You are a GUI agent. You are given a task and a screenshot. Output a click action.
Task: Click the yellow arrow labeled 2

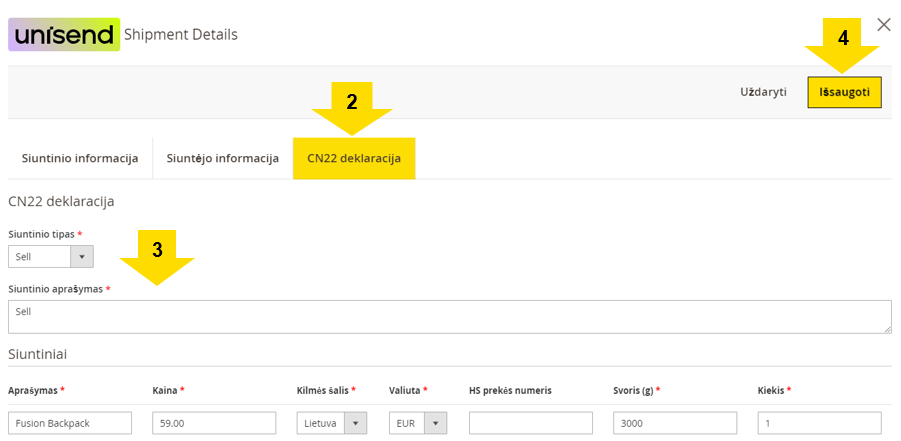tap(352, 108)
